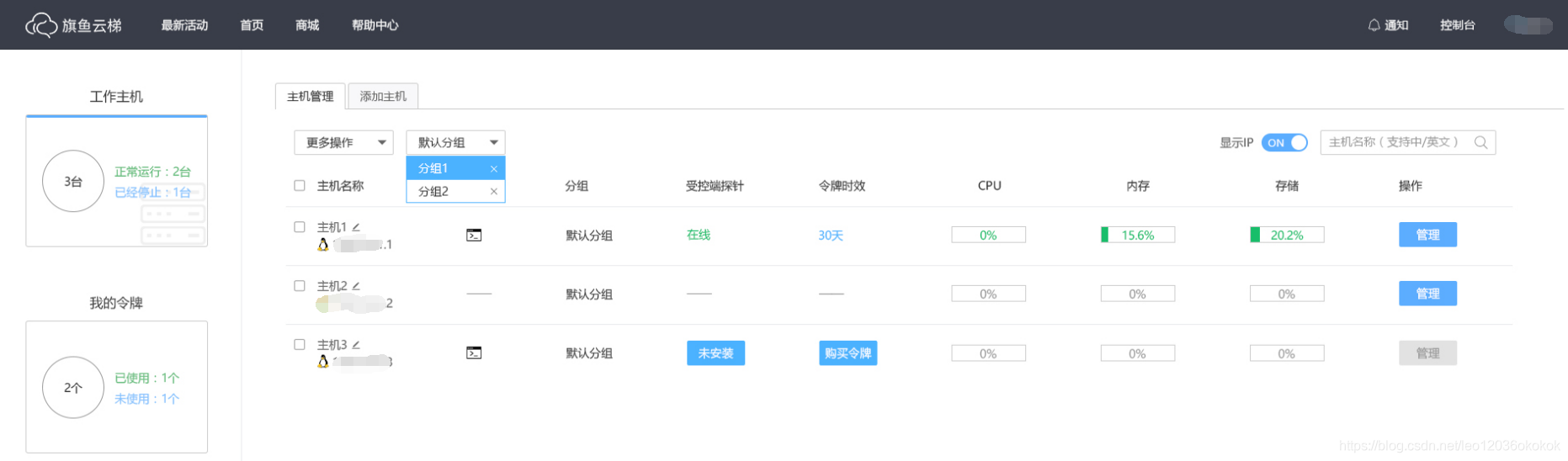Click 管理 button for 主机2
The width and height of the screenshot is (1568, 461).
pyautogui.click(x=1427, y=294)
